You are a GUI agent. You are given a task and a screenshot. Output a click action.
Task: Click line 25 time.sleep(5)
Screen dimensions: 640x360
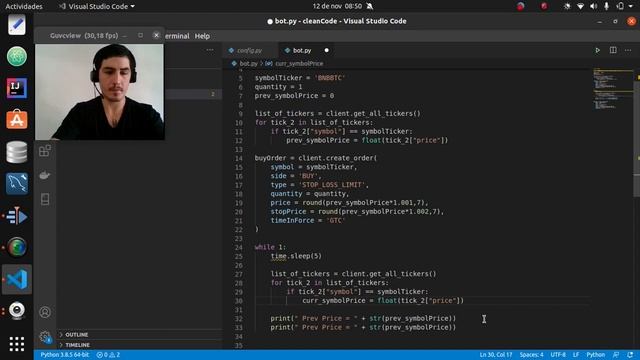point(296,256)
